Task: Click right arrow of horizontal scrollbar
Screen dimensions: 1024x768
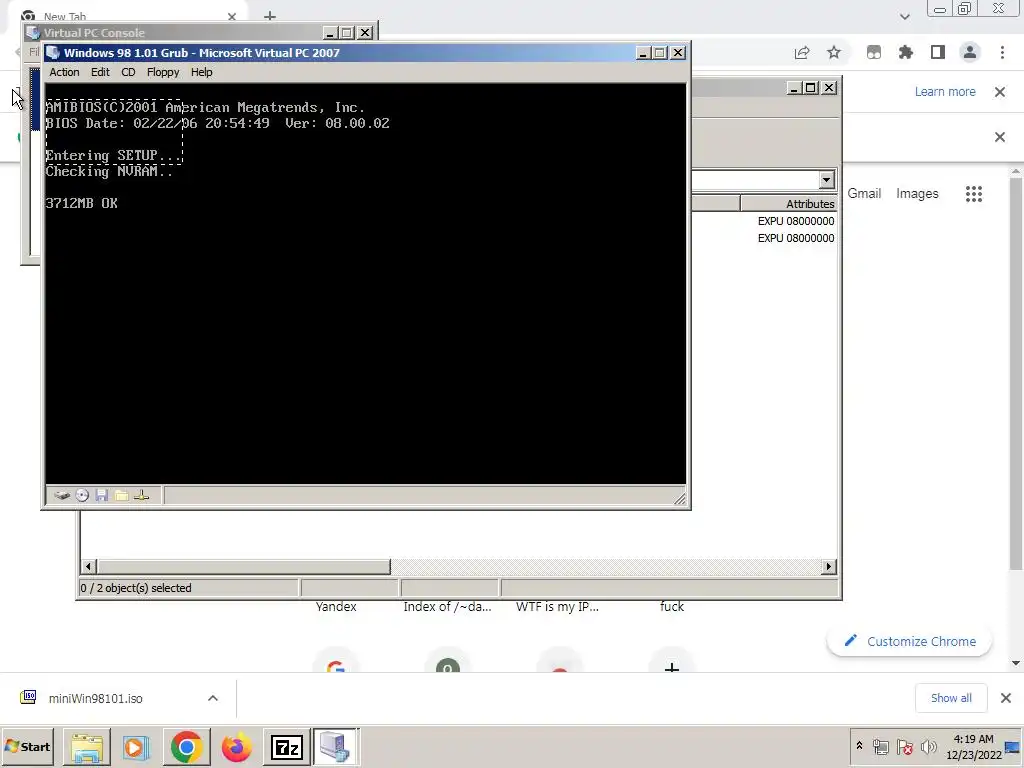Action: click(829, 566)
